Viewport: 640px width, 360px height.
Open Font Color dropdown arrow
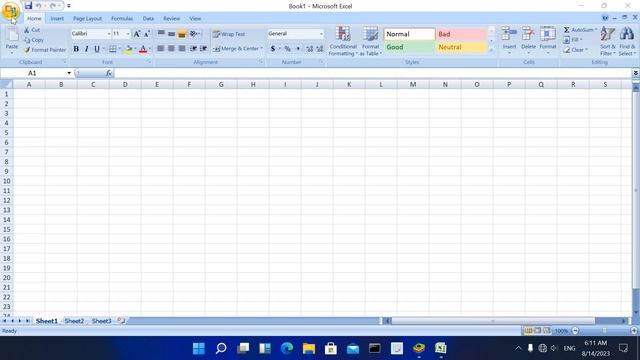click(x=150, y=49)
